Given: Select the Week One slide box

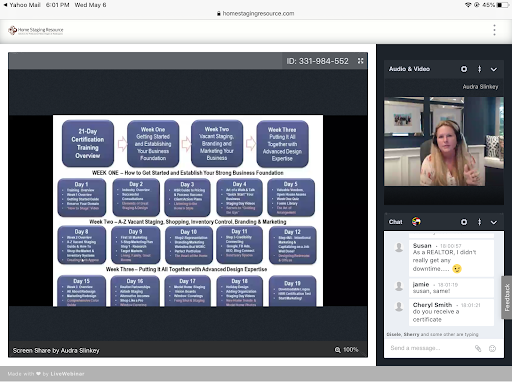Looking at the screenshot, I should [153, 144].
